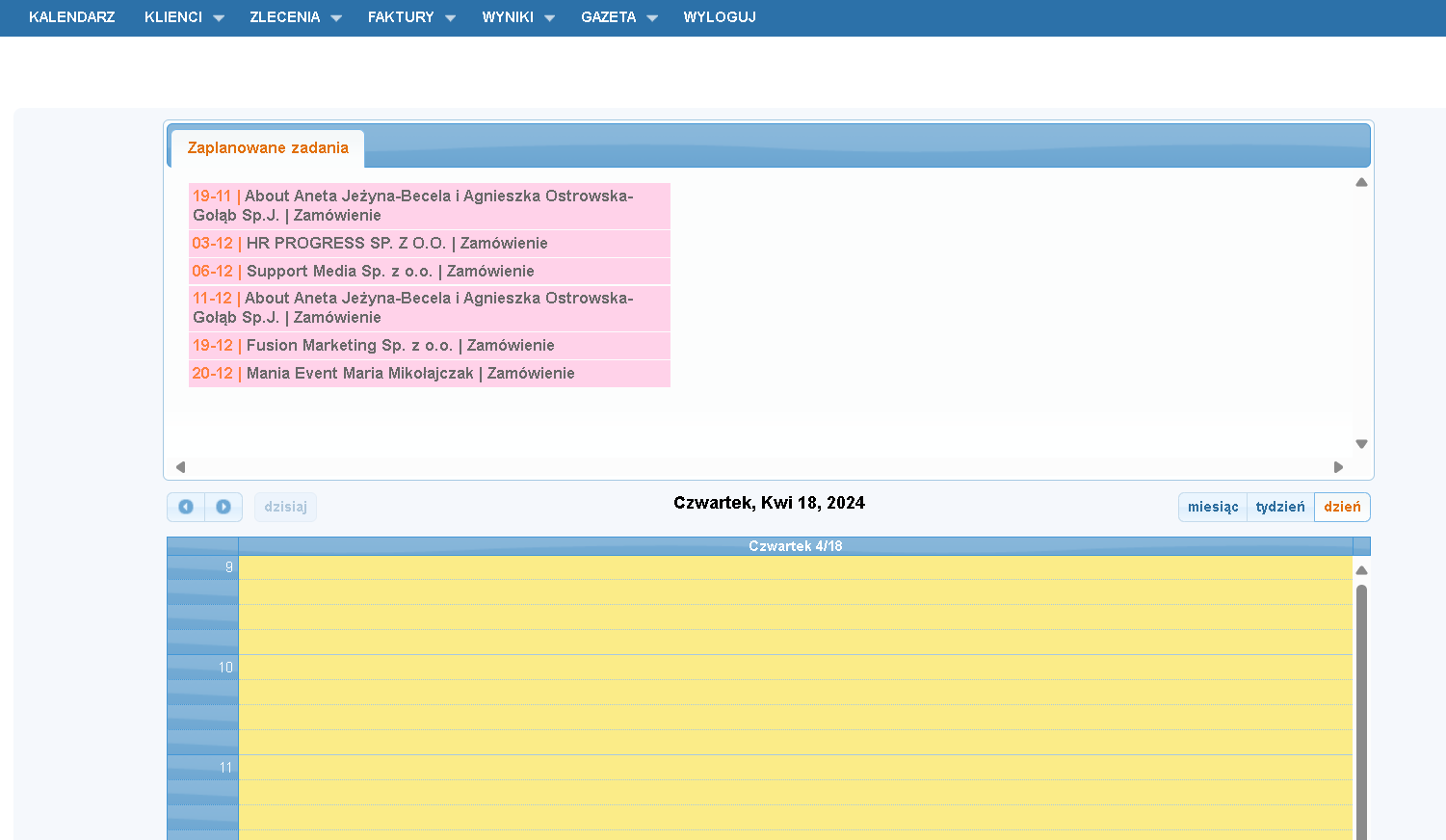Select day view (dzień) button
Screen dimensions: 1446x840
(x=1341, y=507)
